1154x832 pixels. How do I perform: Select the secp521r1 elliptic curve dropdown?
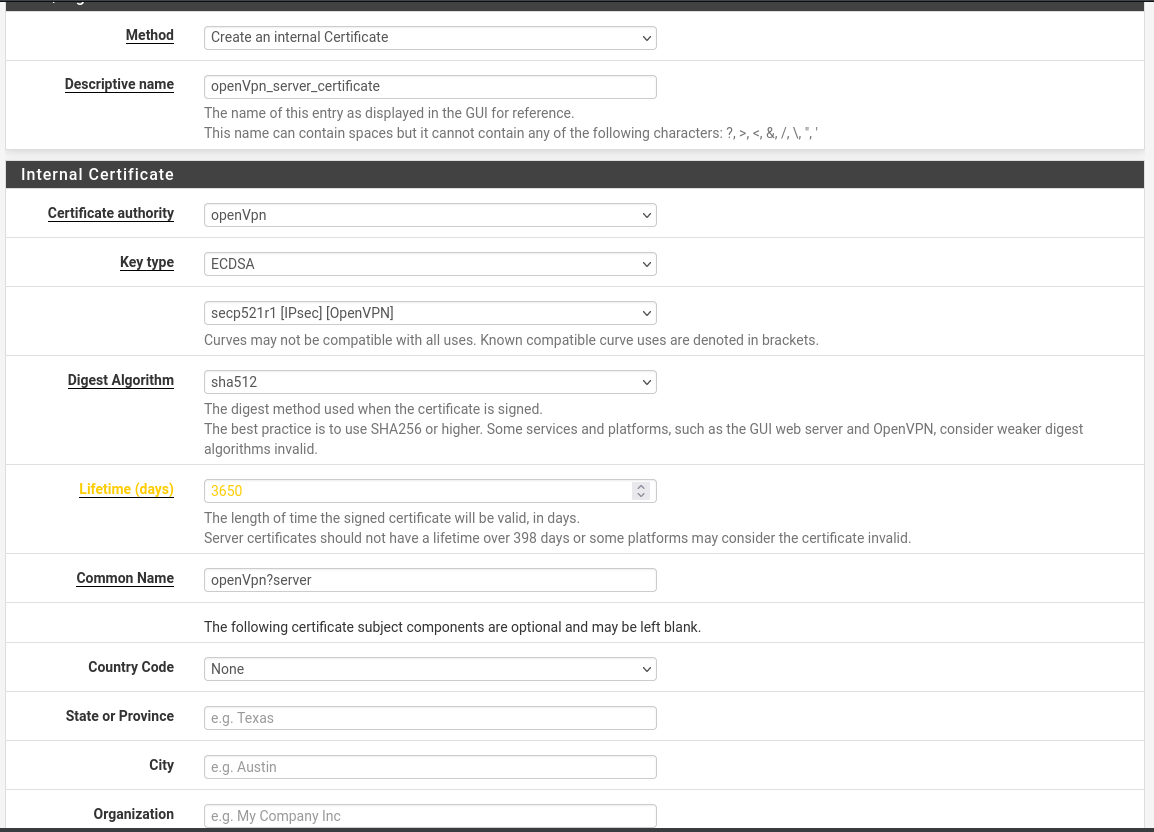click(x=430, y=313)
